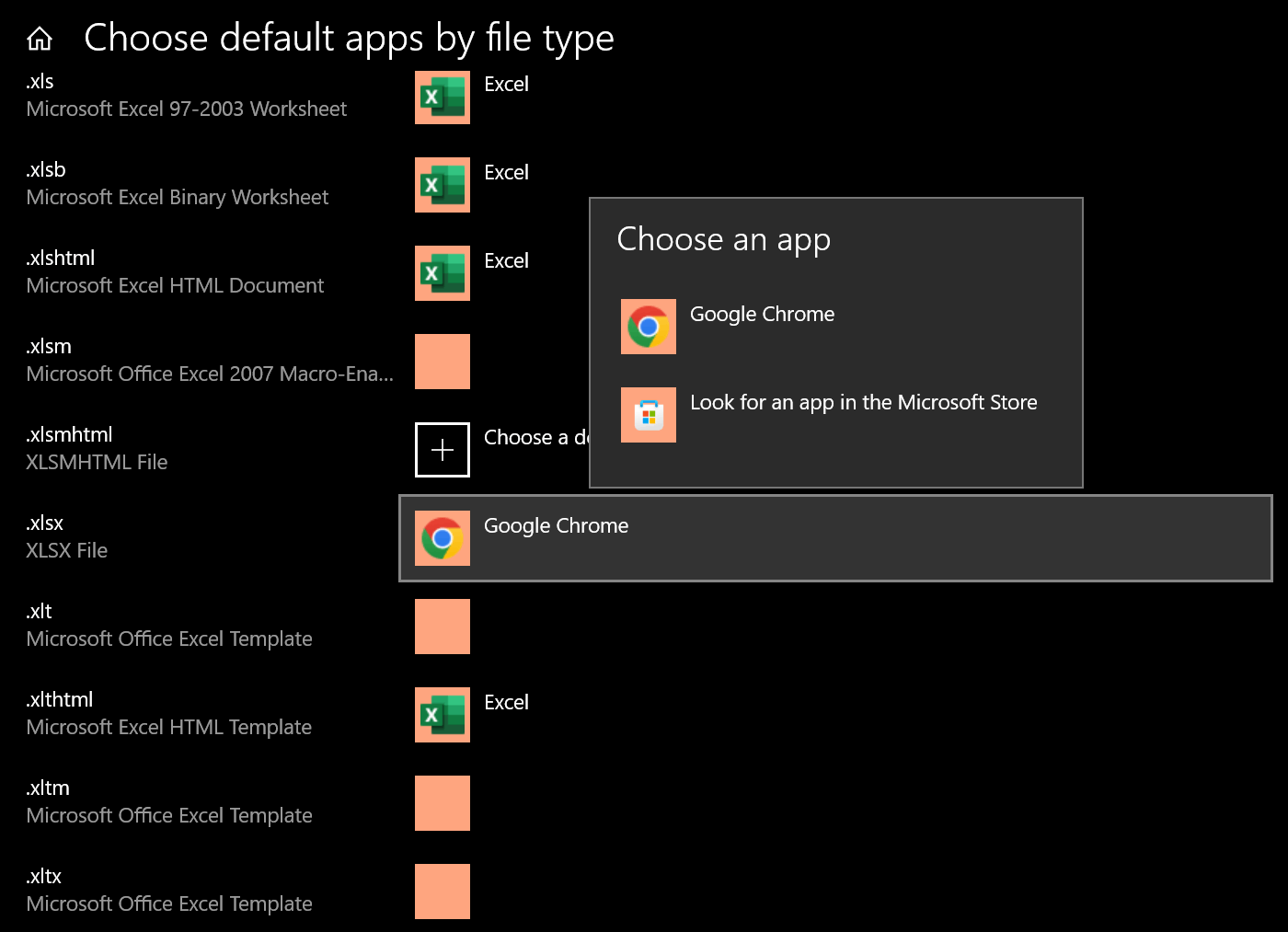Click Excel label for .xlshtml row

(x=506, y=260)
